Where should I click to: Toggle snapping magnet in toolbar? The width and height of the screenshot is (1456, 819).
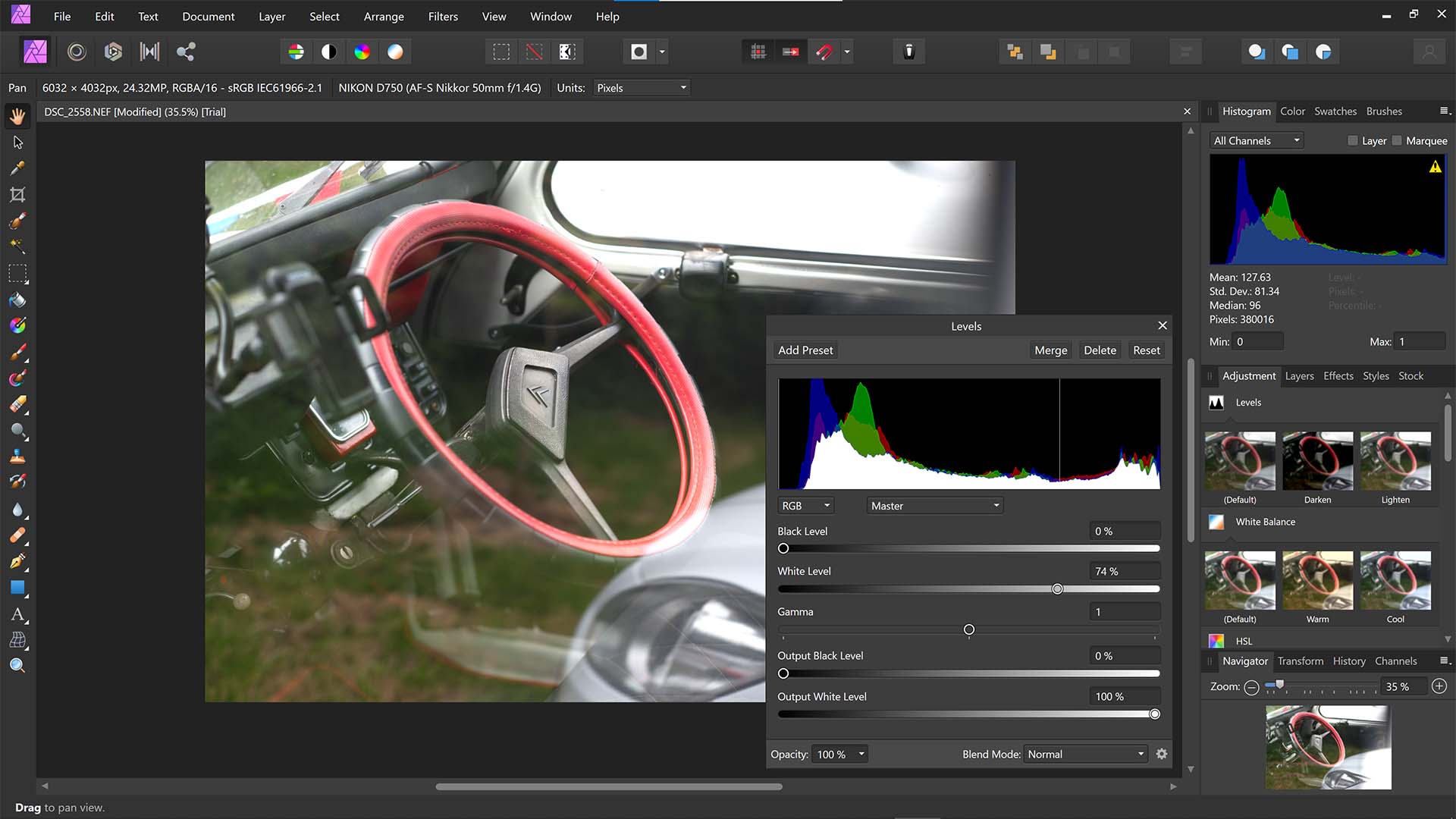coord(824,52)
